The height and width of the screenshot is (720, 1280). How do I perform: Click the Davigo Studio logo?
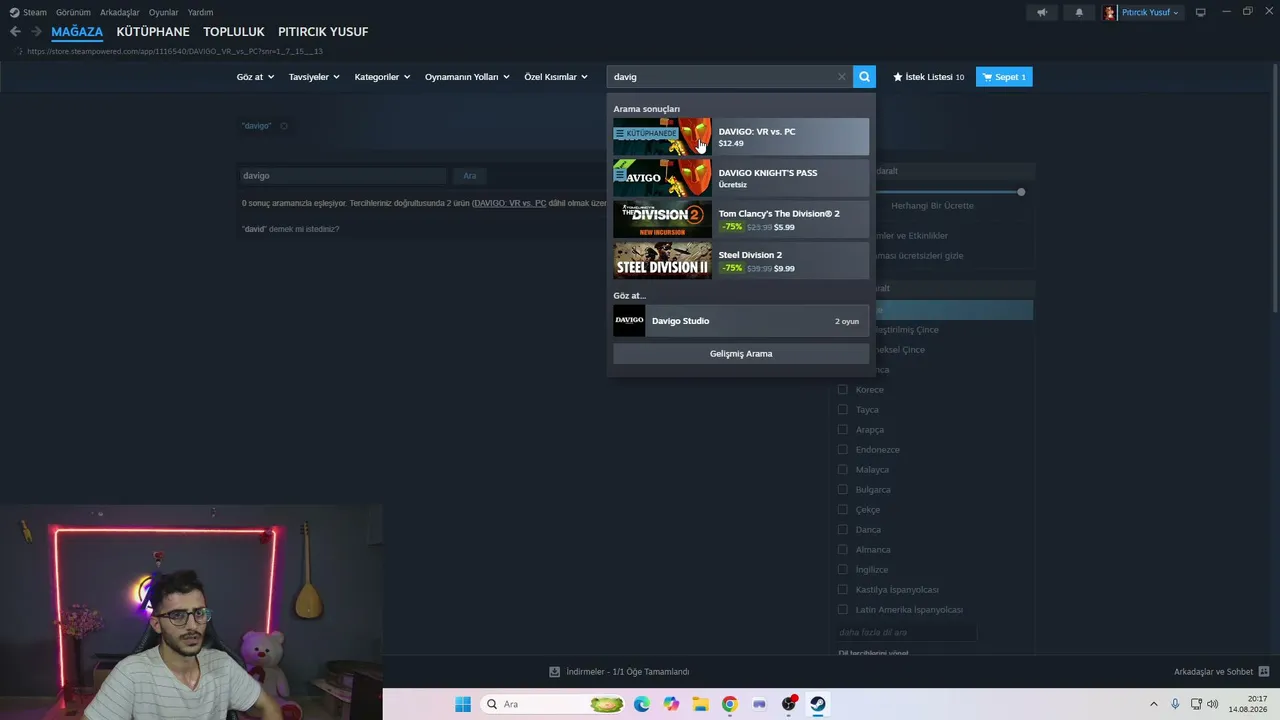(x=629, y=321)
